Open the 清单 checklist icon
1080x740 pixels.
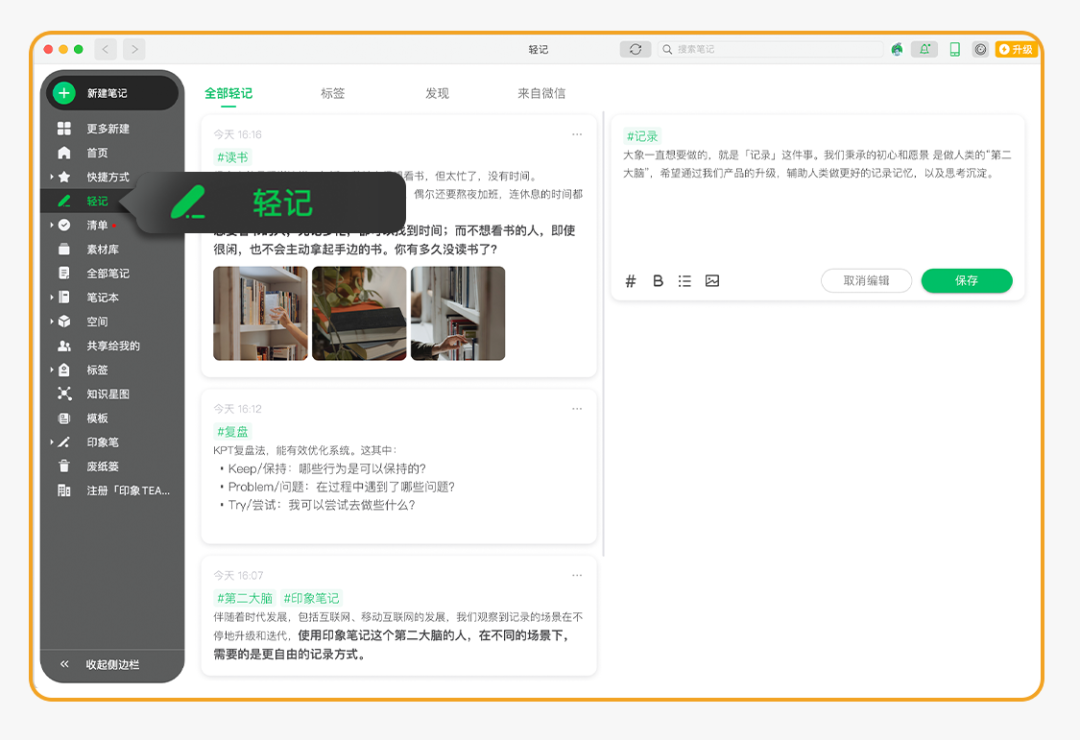64,225
